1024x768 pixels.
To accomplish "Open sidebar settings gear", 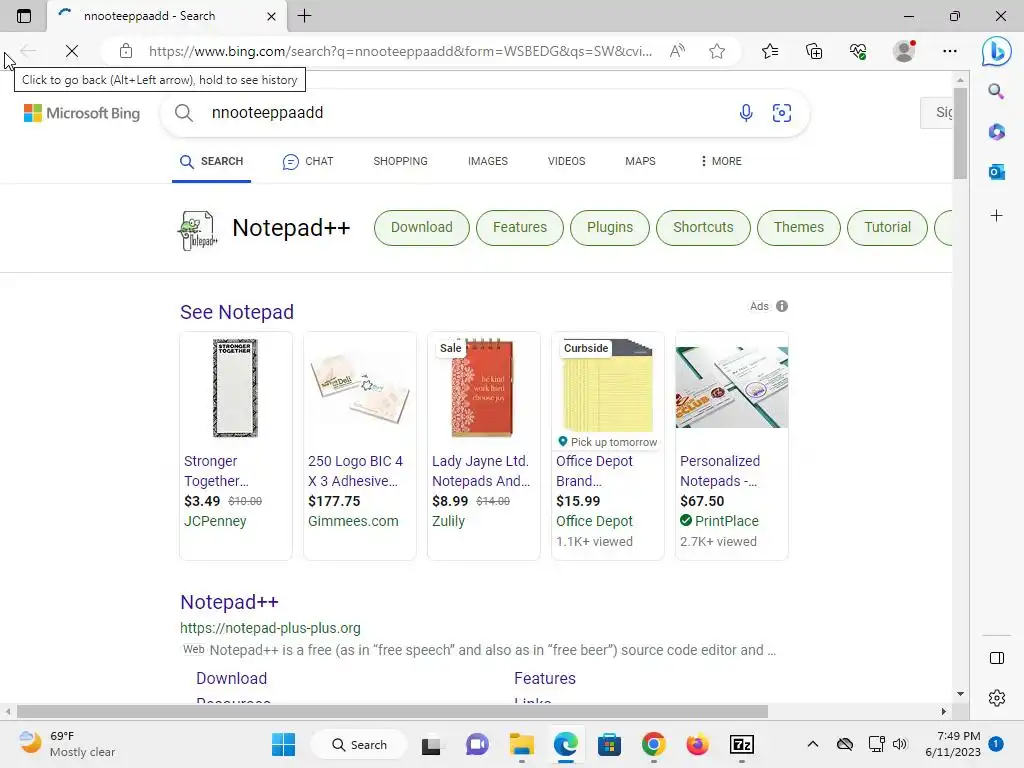I will tap(997, 697).
